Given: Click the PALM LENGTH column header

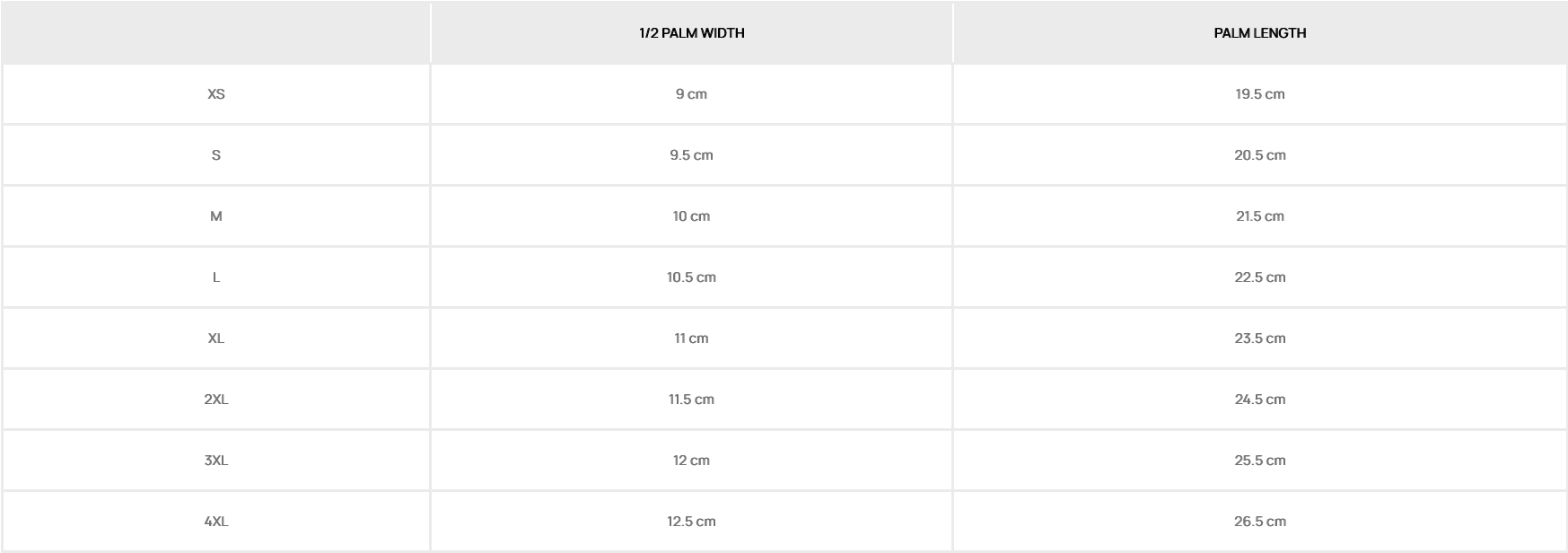Looking at the screenshot, I should click(1259, 33).
